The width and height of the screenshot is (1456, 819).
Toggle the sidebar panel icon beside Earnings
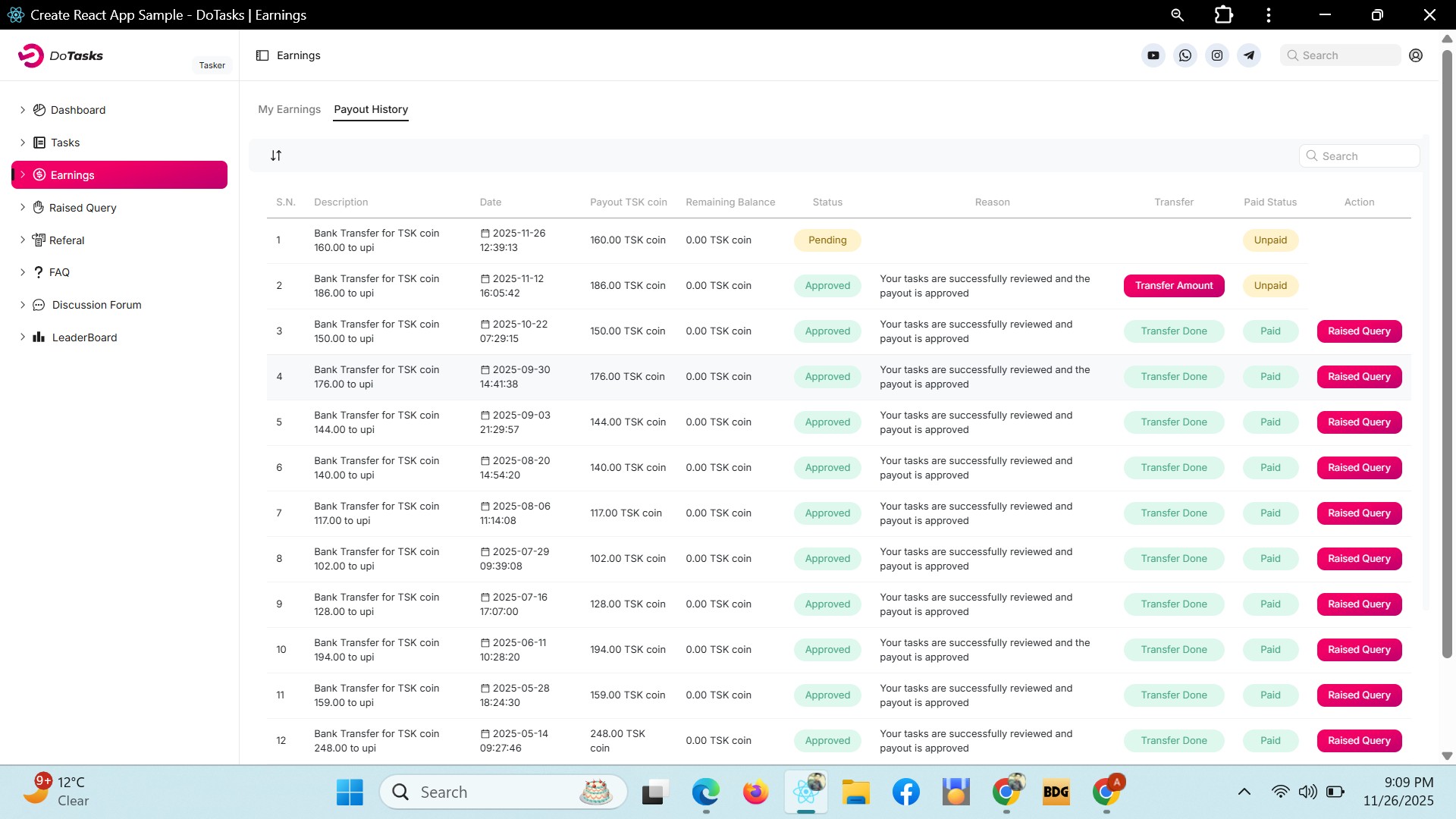coord(262,55)
